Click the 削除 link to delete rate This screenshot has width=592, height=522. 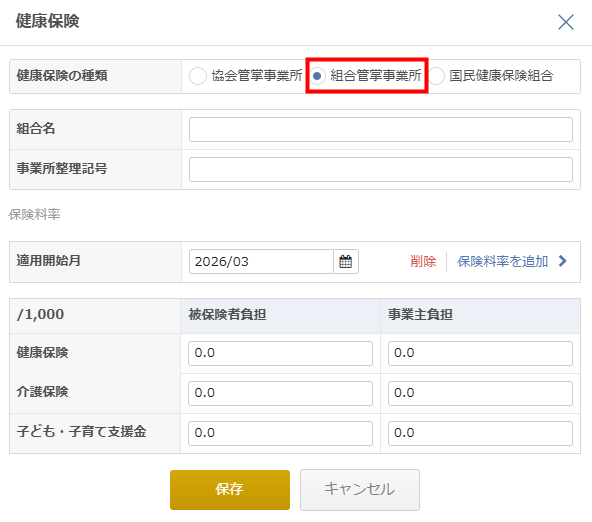[423, 261]
